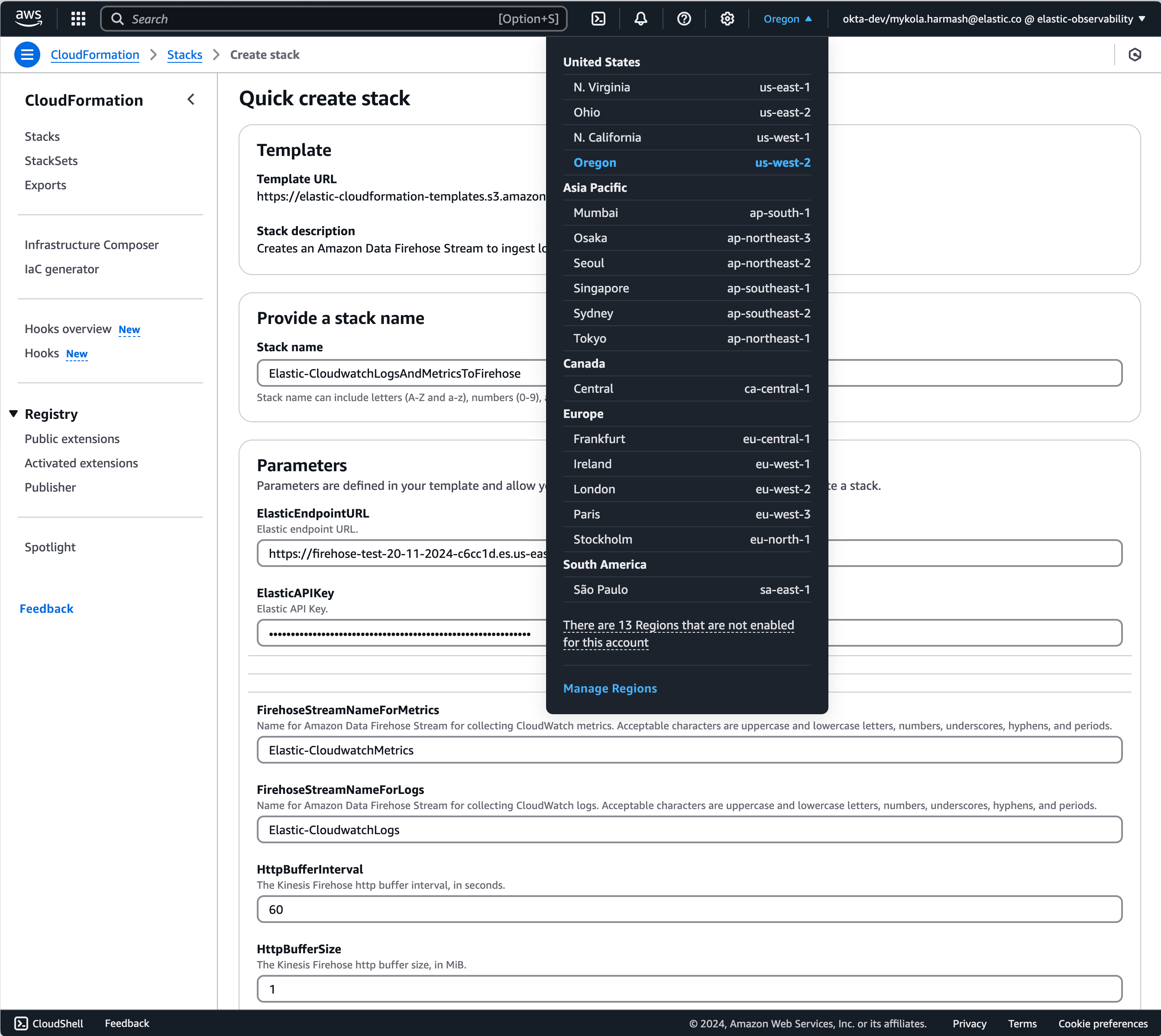The height and width of the screenshot is (1036, 1161).
Task: Edit the Stack name input field
Action: [398, 373]
